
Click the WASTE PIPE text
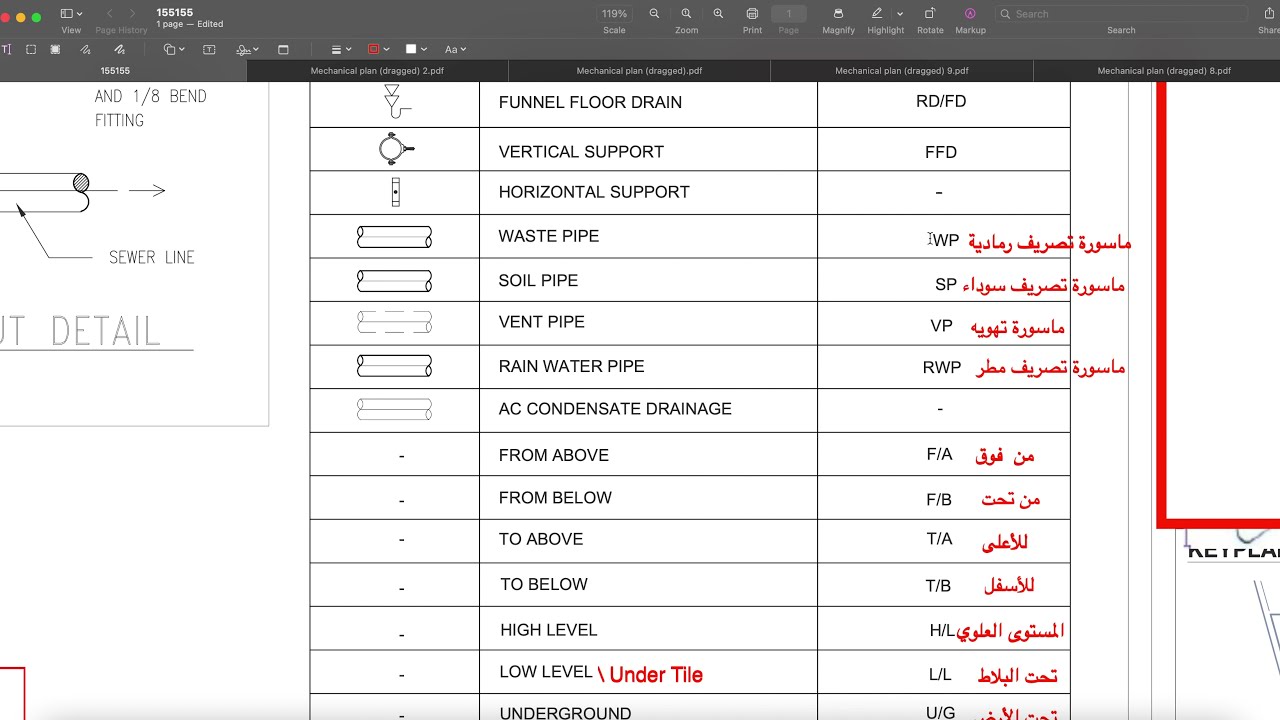[549, 236]
